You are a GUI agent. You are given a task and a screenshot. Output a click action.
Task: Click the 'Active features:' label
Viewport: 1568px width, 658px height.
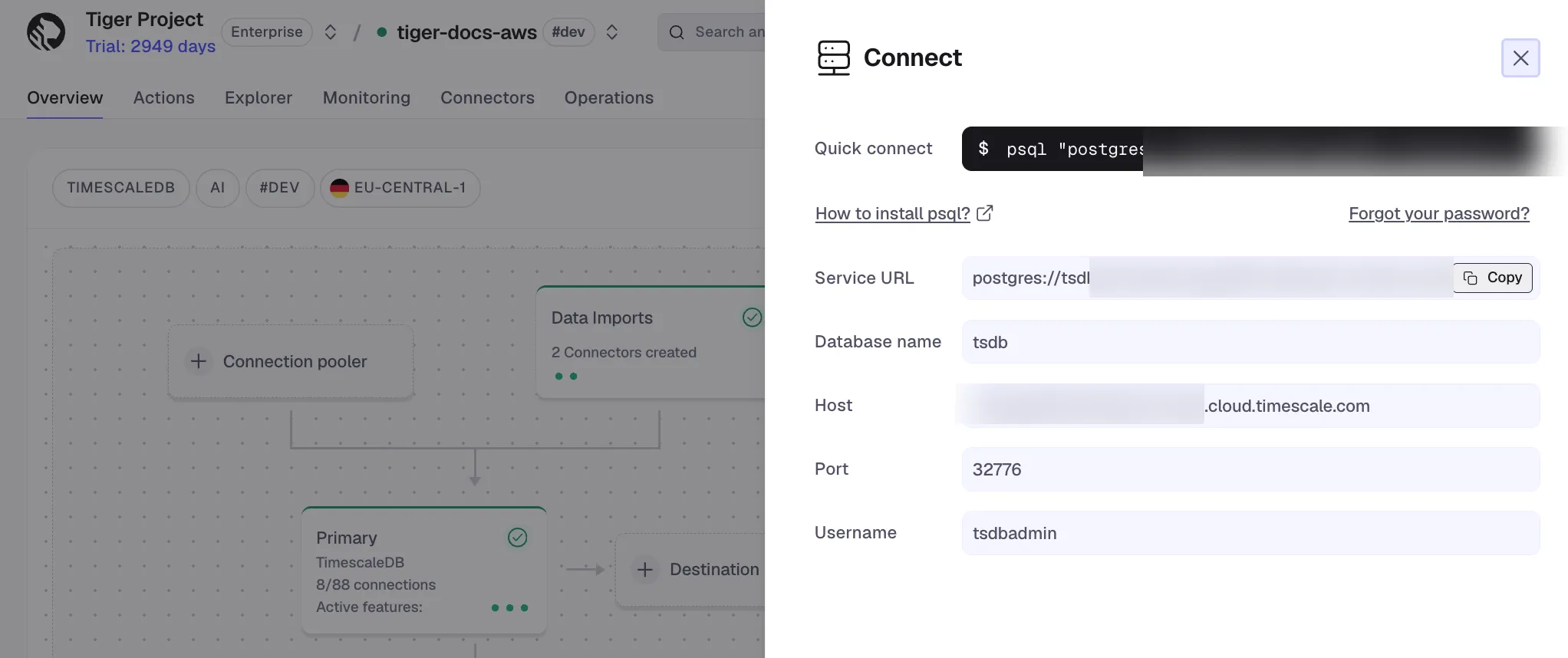[370, 607]
